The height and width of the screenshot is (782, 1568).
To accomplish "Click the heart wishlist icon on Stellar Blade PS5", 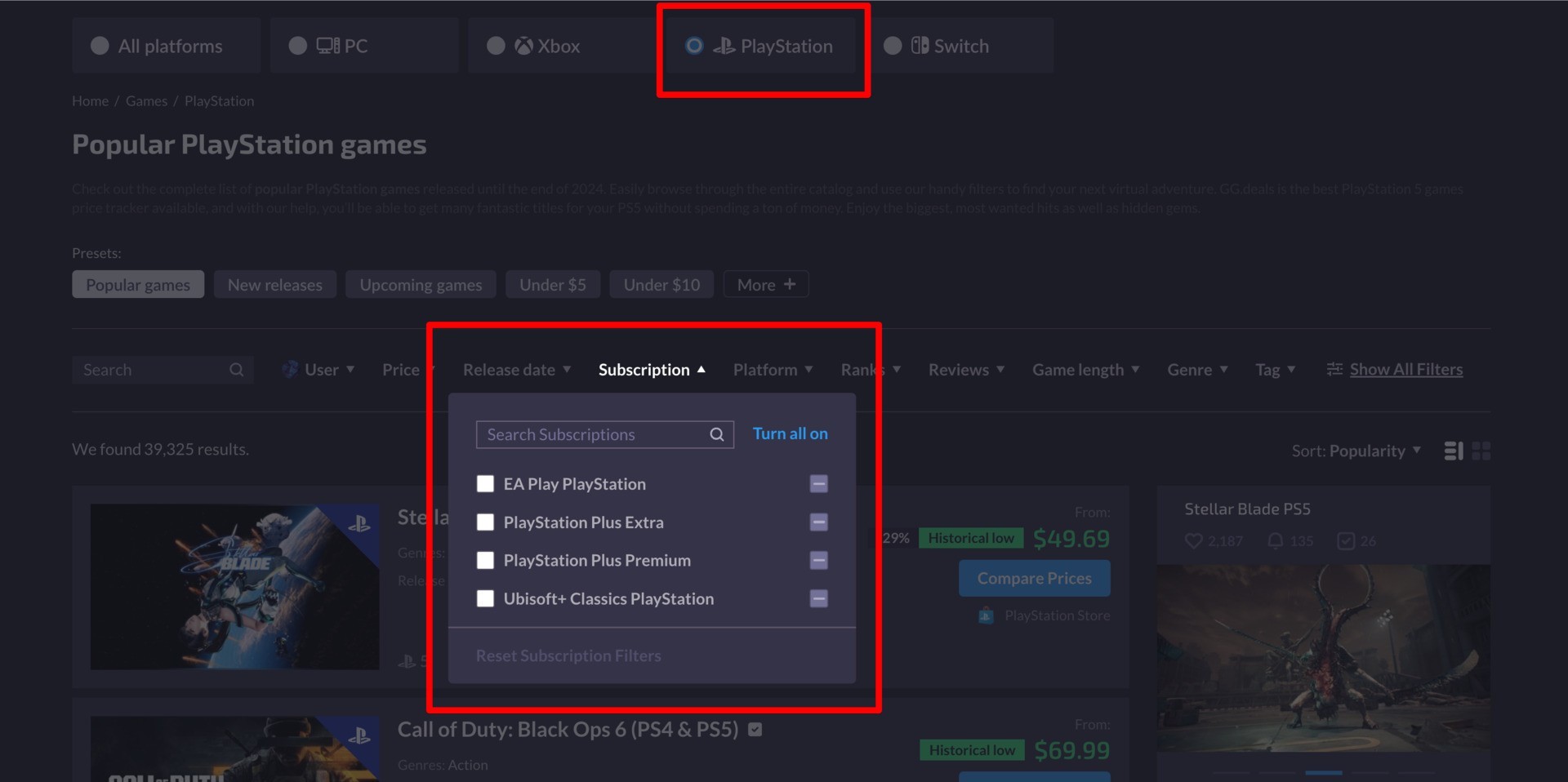I will (1193, 540).
